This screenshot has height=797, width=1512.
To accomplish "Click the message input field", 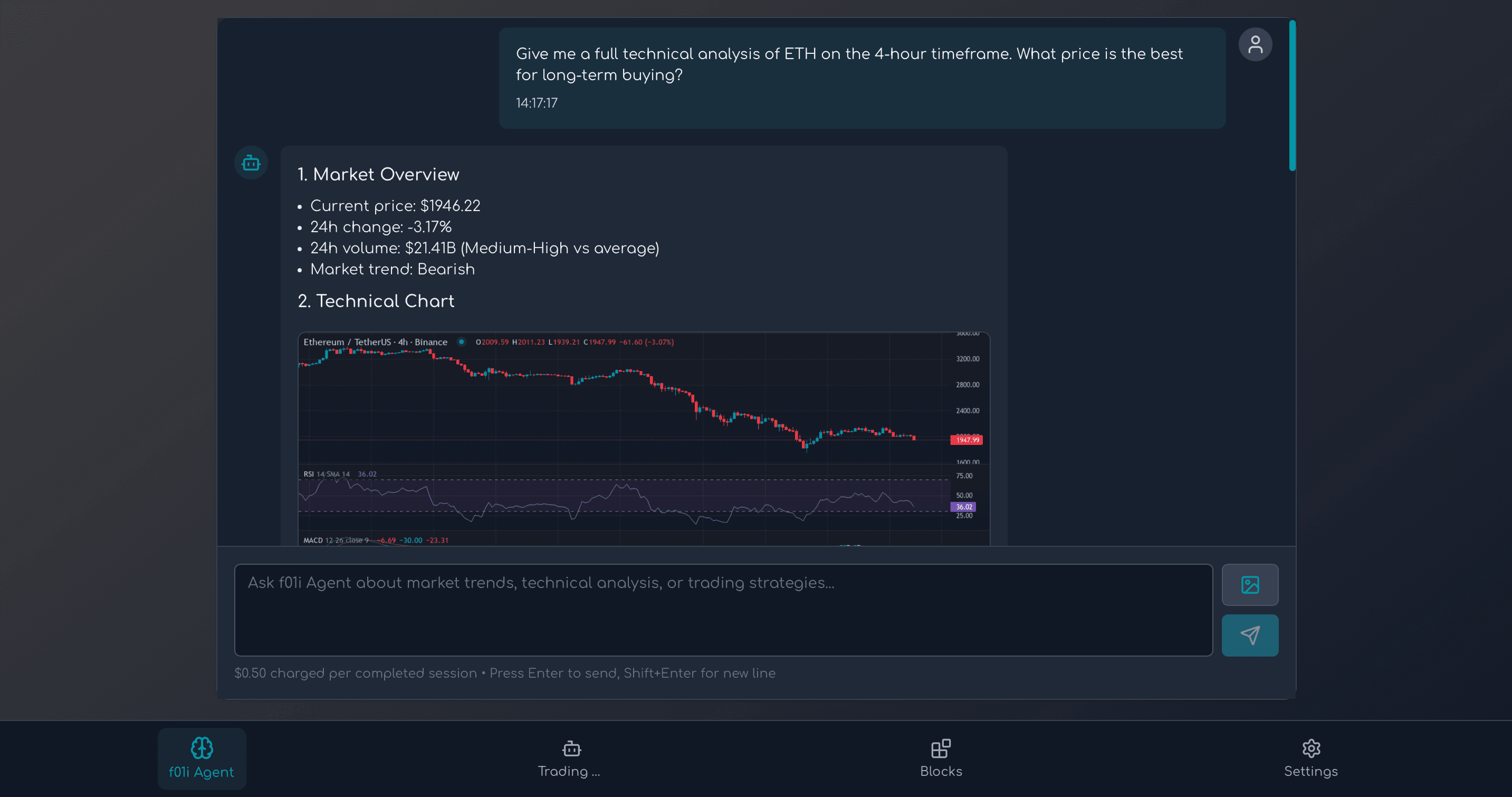I will (x=722, y=611).
